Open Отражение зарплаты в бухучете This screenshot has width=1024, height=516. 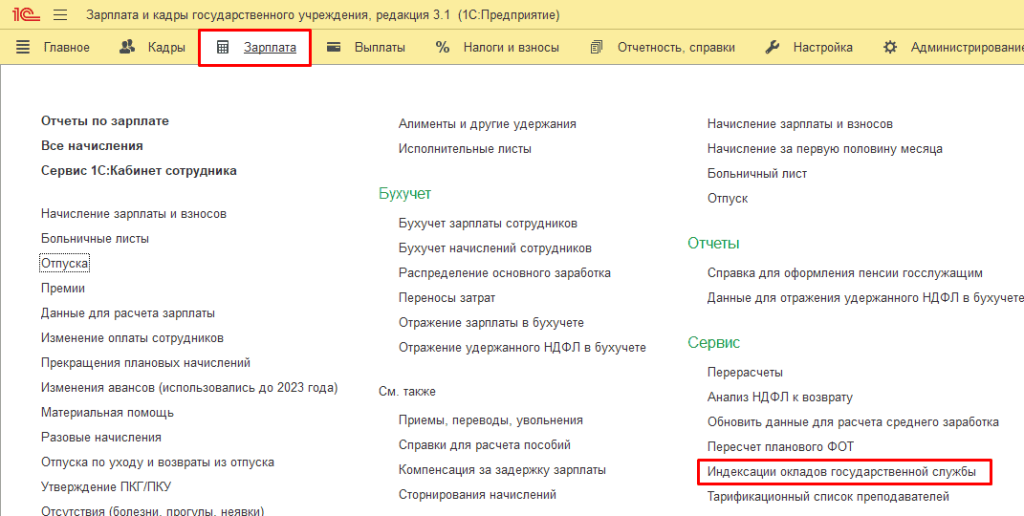click(491, 322)
